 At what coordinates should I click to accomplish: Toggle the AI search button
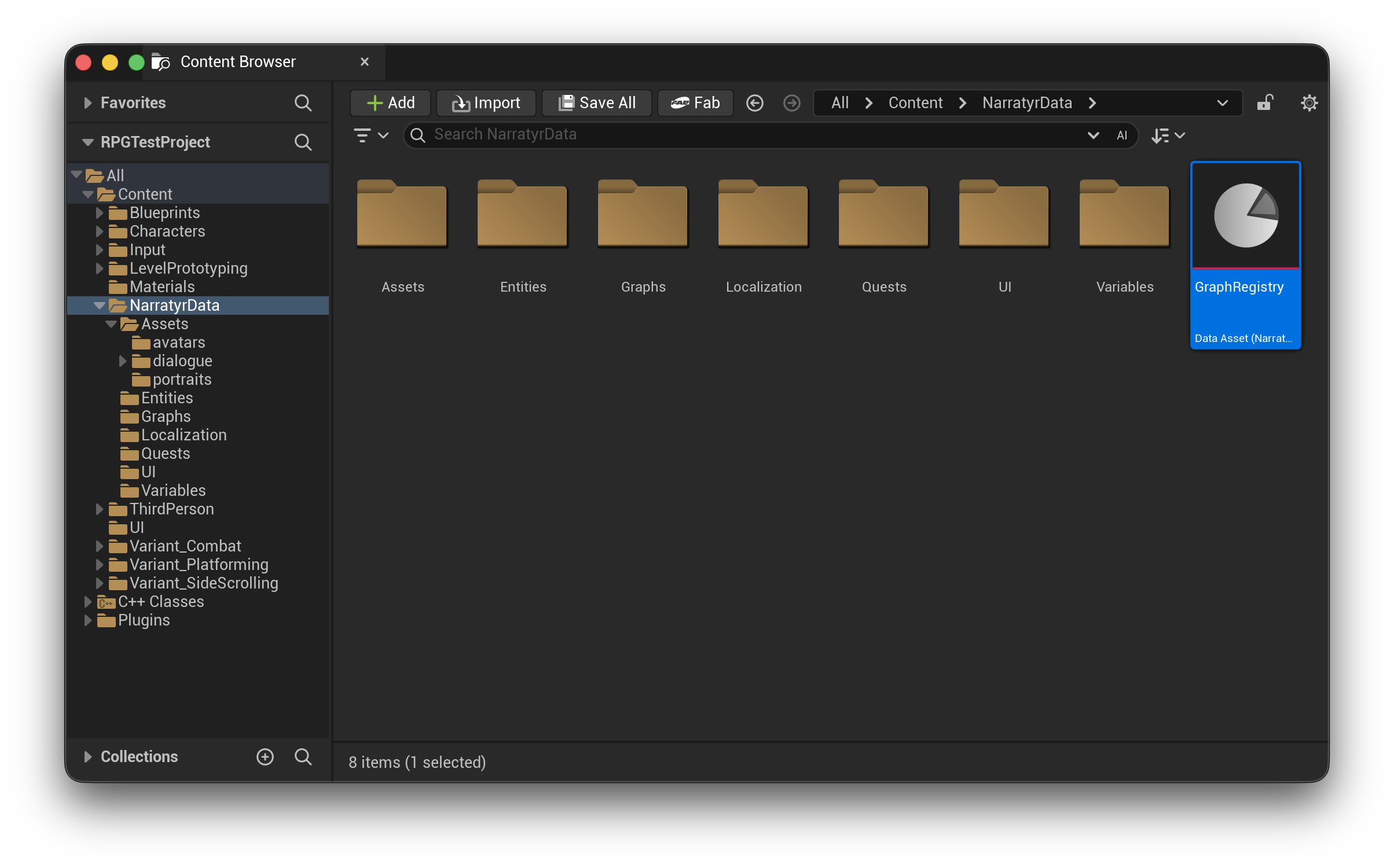[x=1121, y=135]
